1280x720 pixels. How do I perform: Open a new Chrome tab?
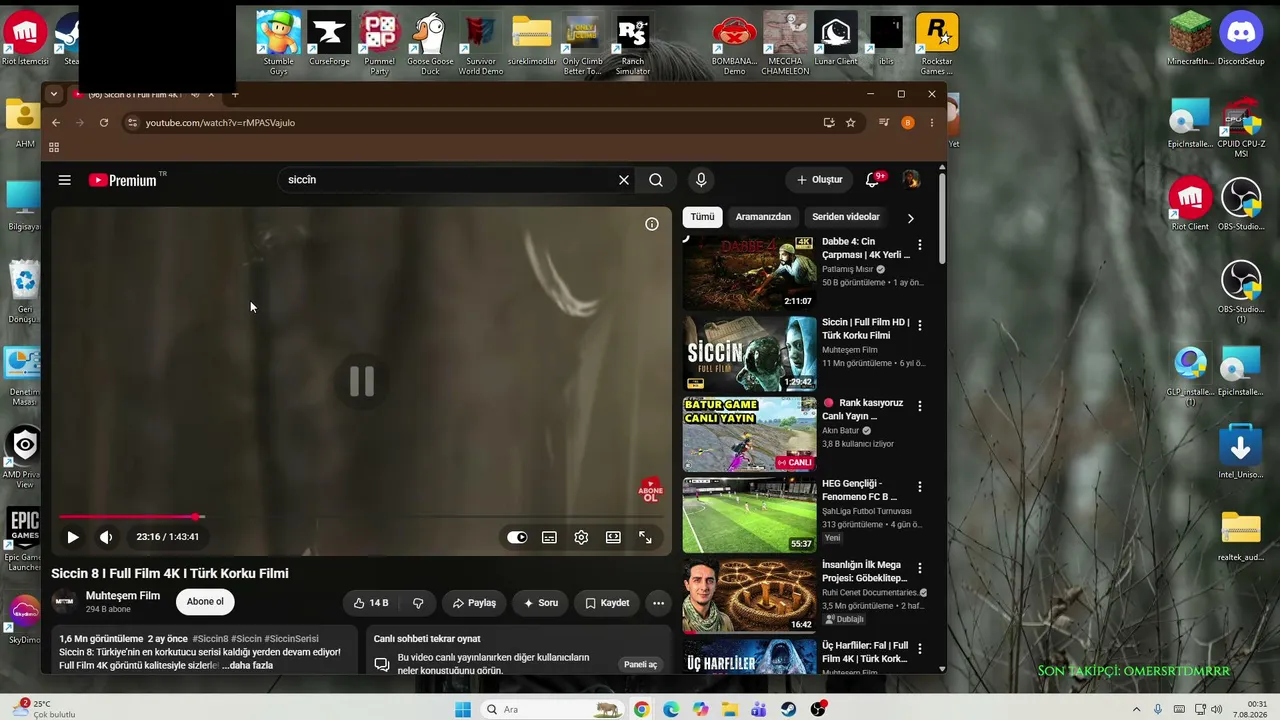click(x=235, y=94)
